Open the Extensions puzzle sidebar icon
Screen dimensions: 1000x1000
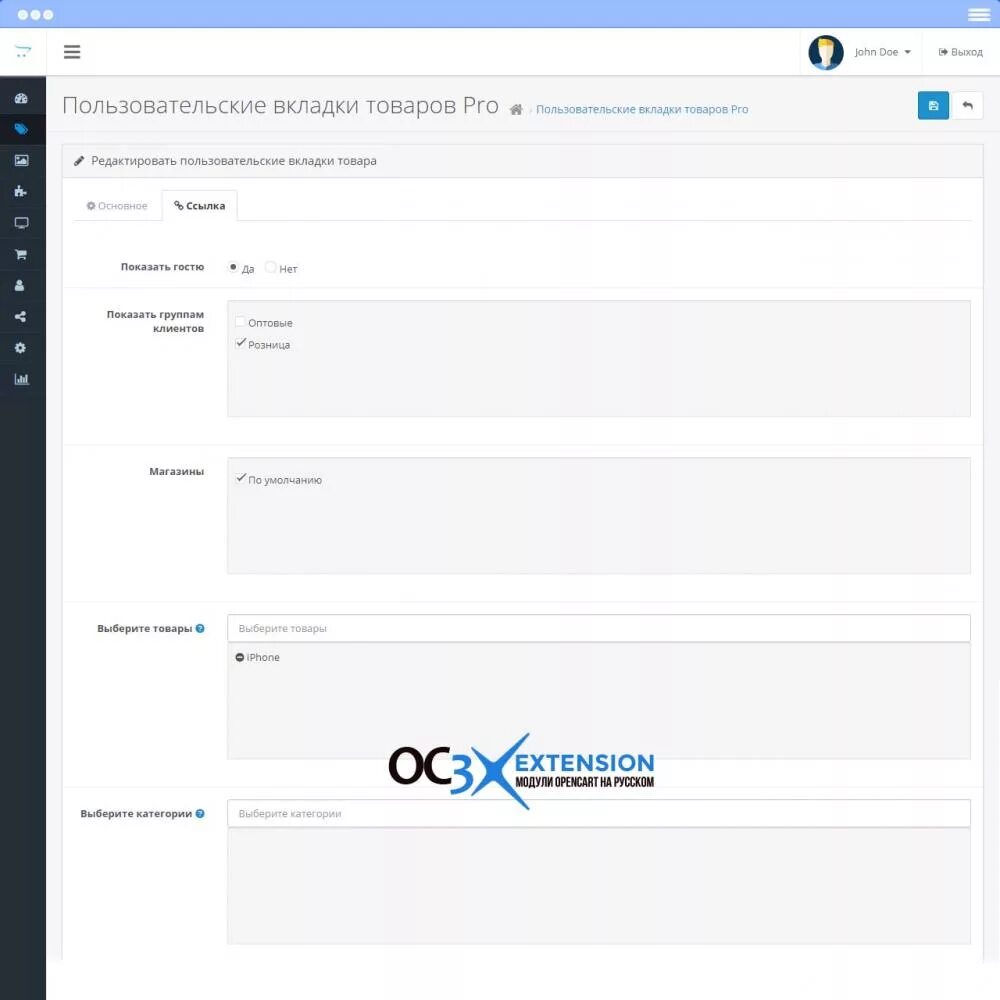click(21, 191)
